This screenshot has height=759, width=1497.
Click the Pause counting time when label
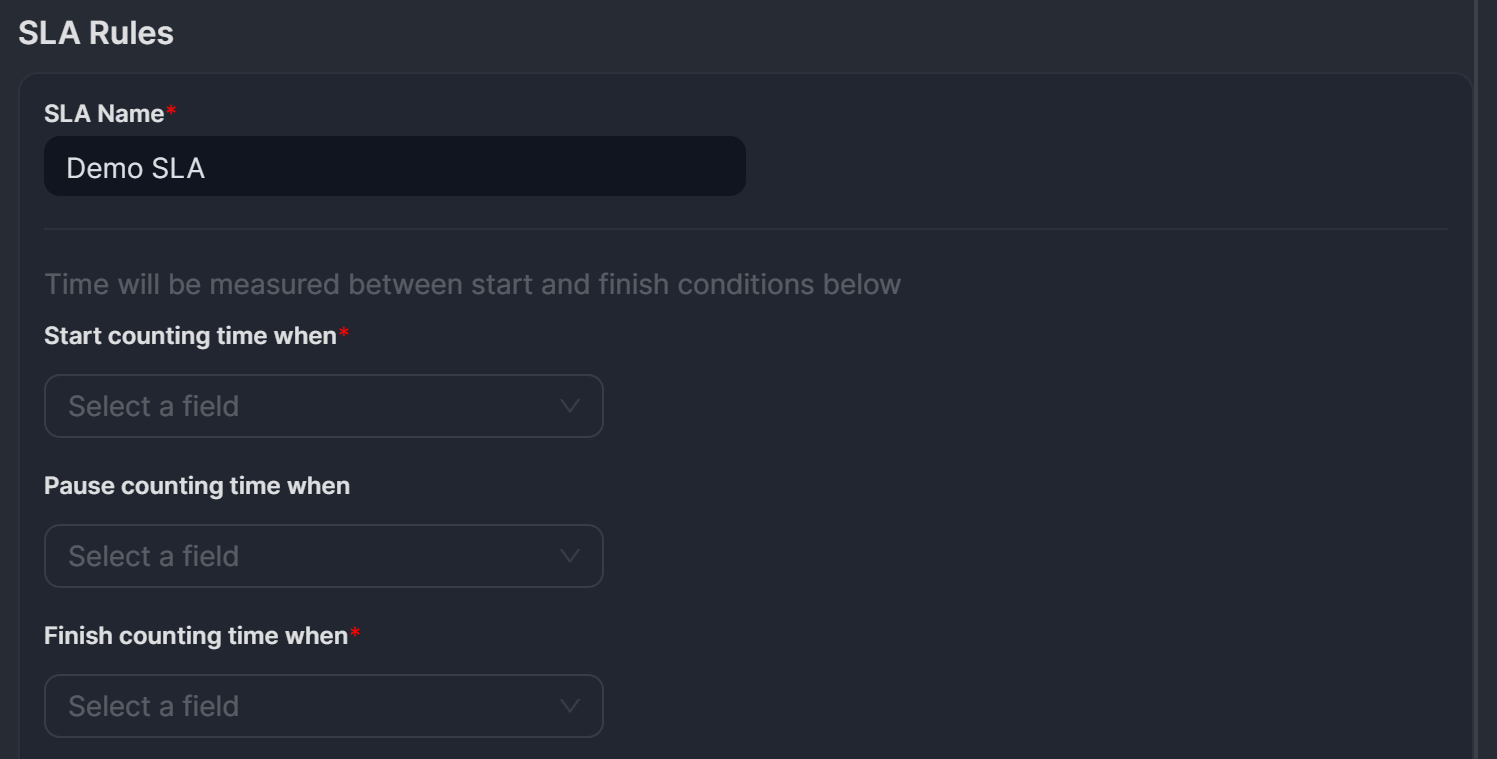[x=197, y=486]
